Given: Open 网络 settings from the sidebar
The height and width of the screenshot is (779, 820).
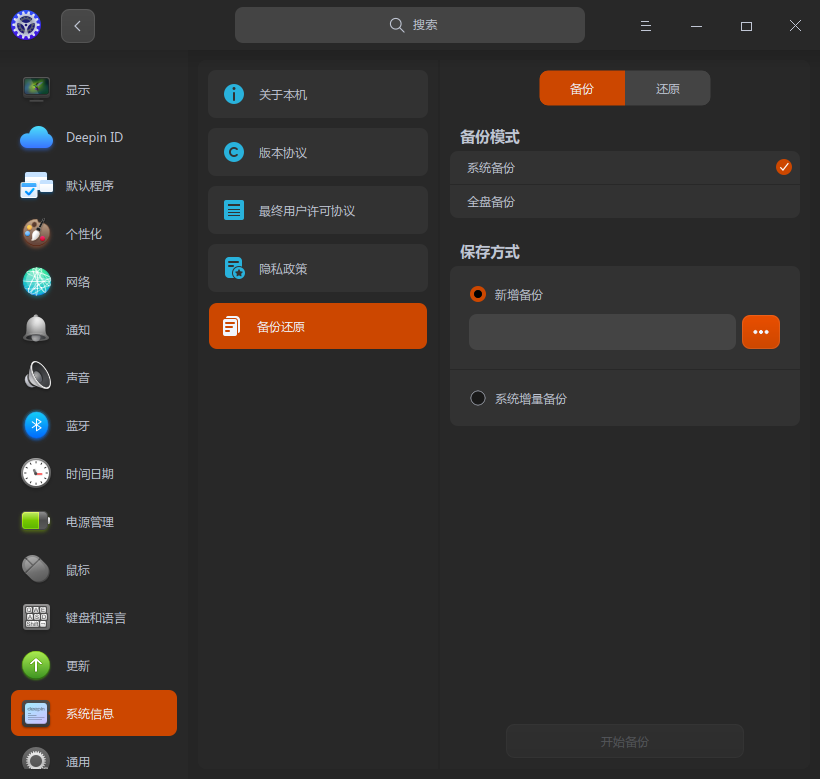Looking at the screenshot, I should pyautogui.click(x=36, y=281).
